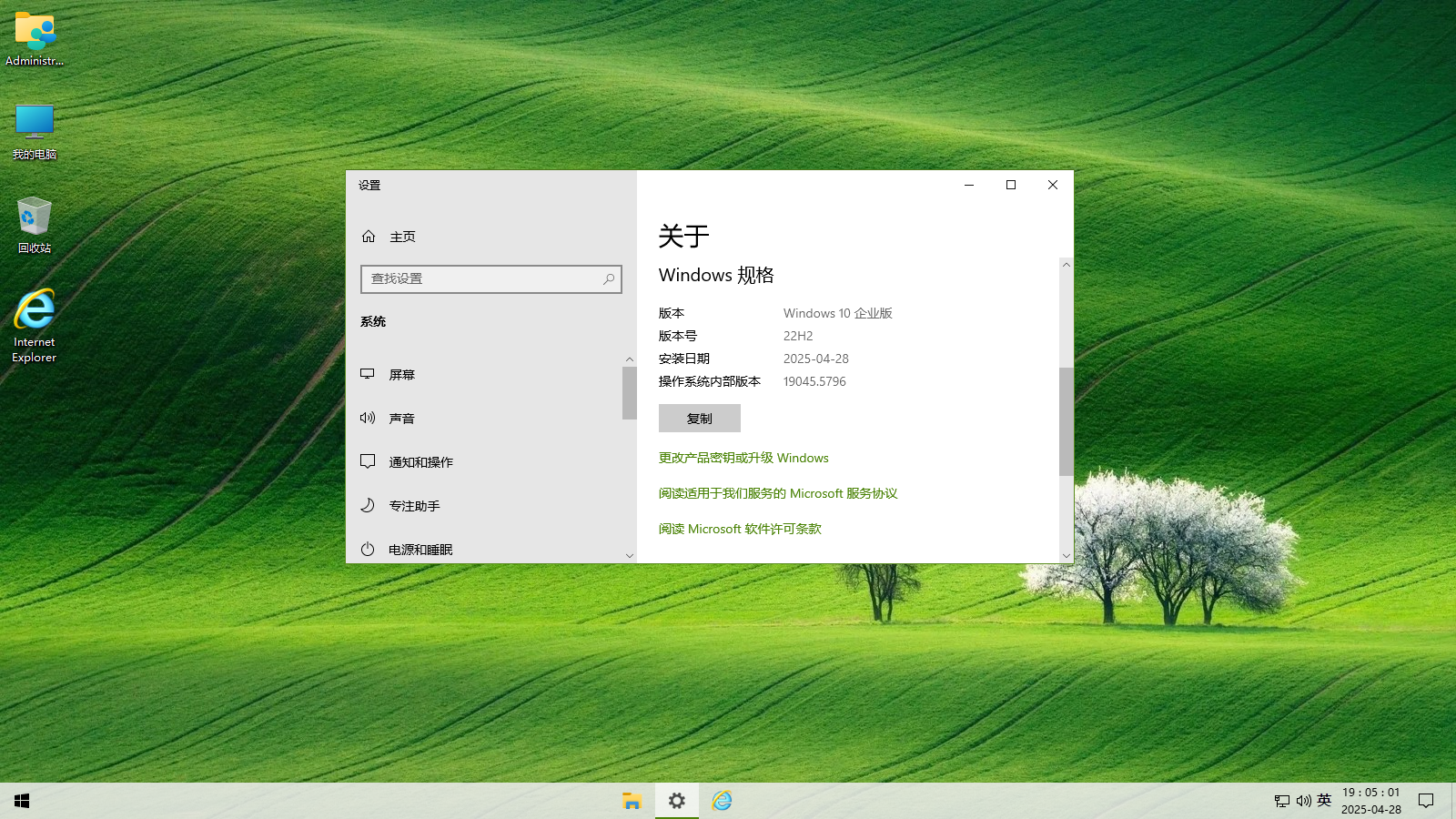The height and width of the screenshot is (819, 1456).
Task: Click the 操作系统内部版本 label
Action: pos(710,381)
